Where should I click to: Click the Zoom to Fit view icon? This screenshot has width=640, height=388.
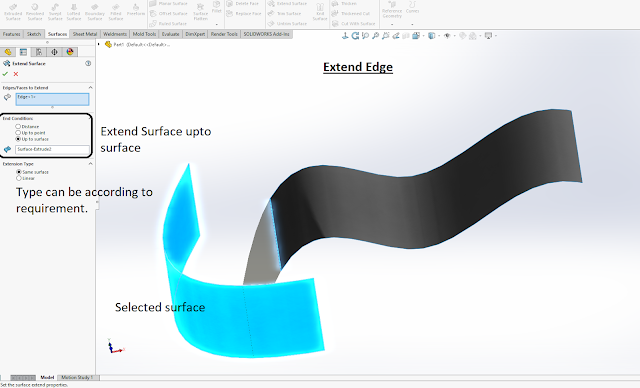365,36
